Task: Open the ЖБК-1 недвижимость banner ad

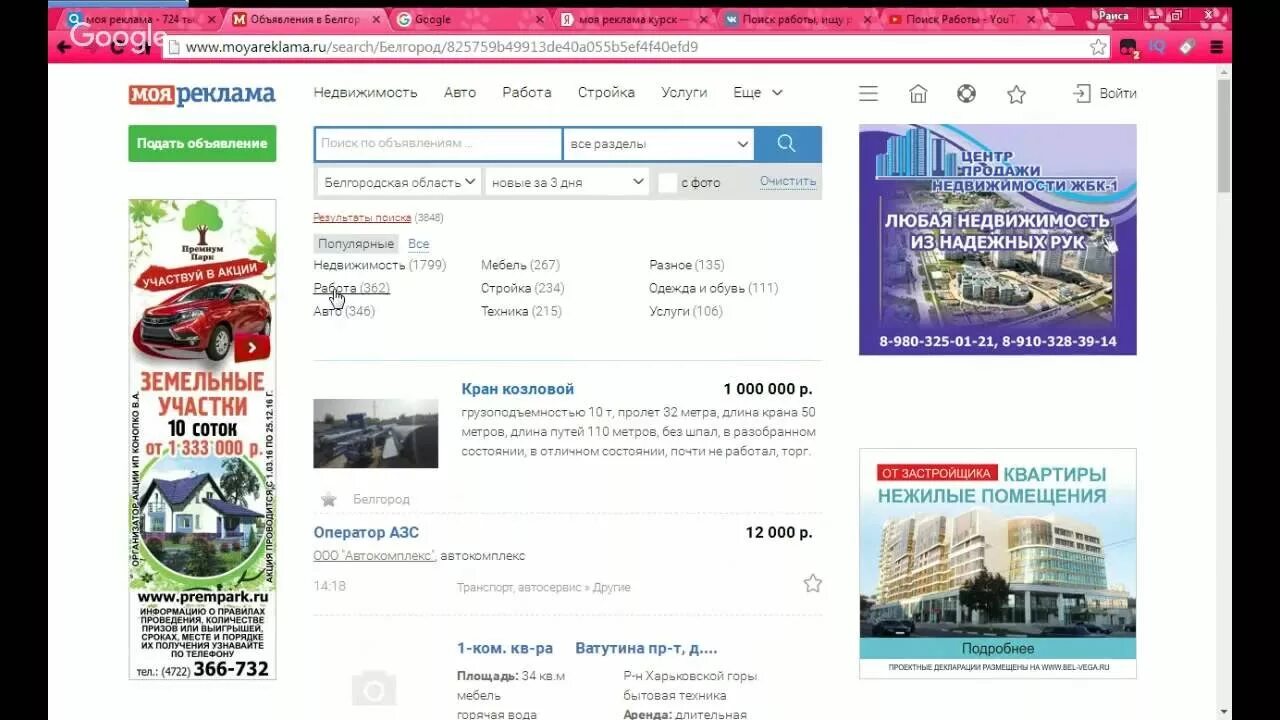Action: click(x=997, y=239)
